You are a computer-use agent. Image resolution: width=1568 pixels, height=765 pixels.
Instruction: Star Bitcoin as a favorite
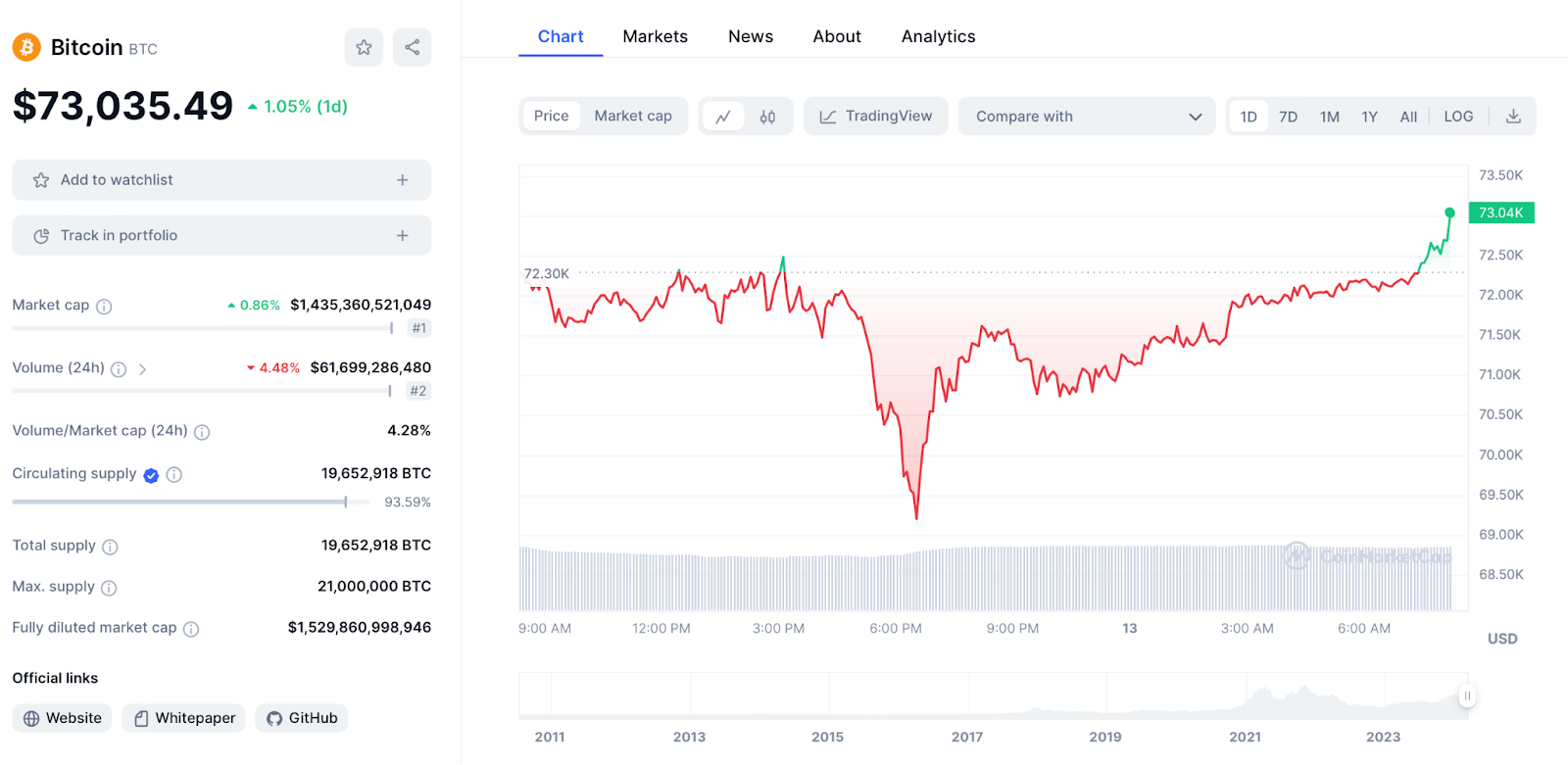(x=364, y=47)
